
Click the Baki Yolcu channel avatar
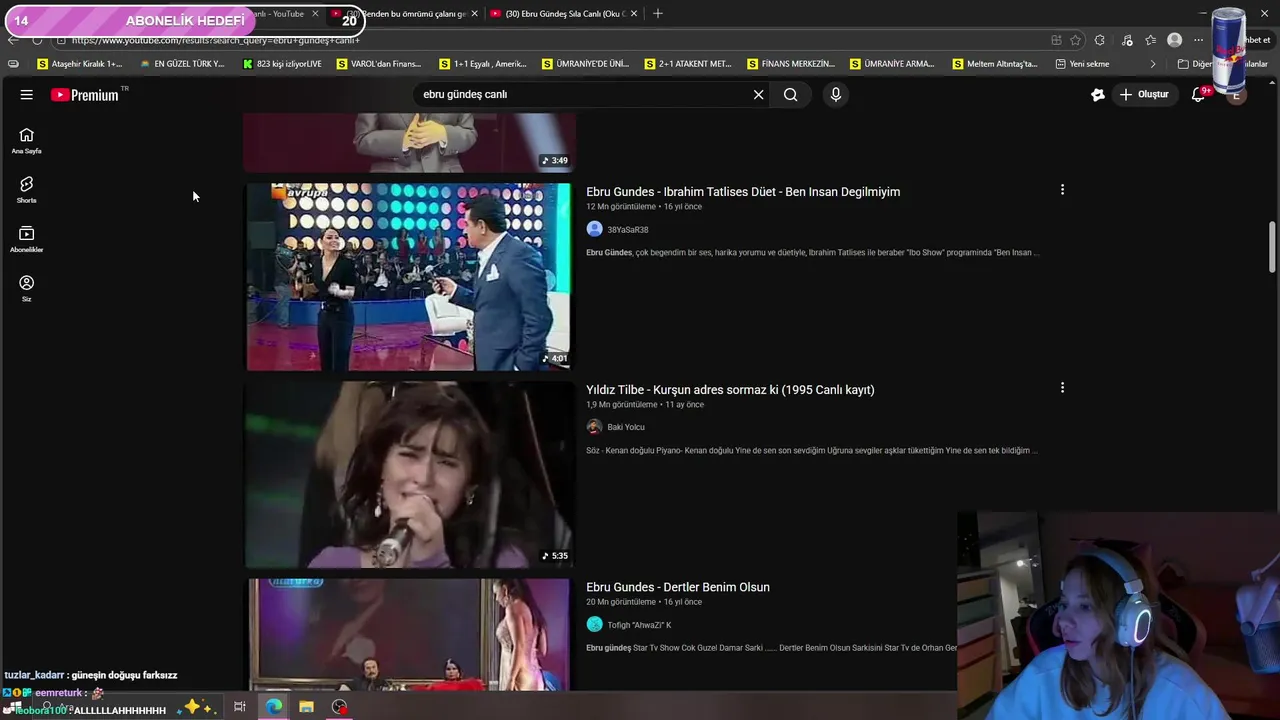click(x=594, y=427)
